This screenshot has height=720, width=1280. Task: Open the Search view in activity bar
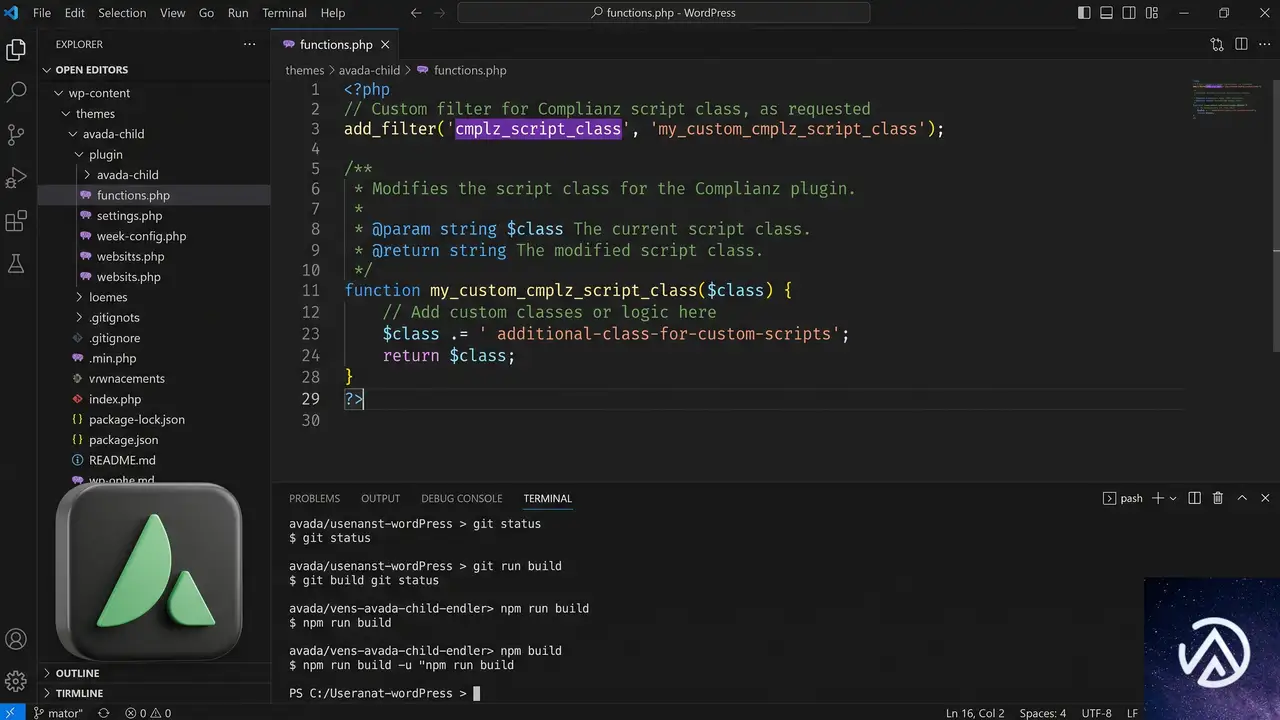pos(16,92)
